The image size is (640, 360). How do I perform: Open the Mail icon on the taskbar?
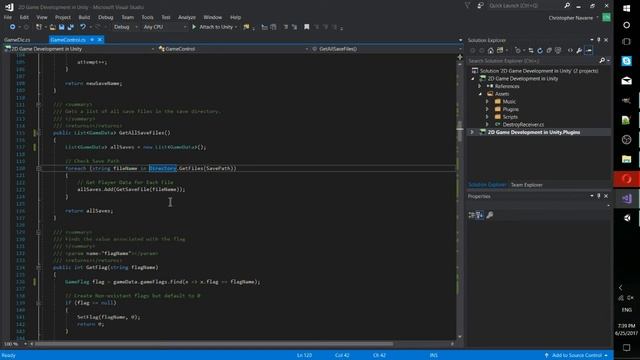click(627, 81)
